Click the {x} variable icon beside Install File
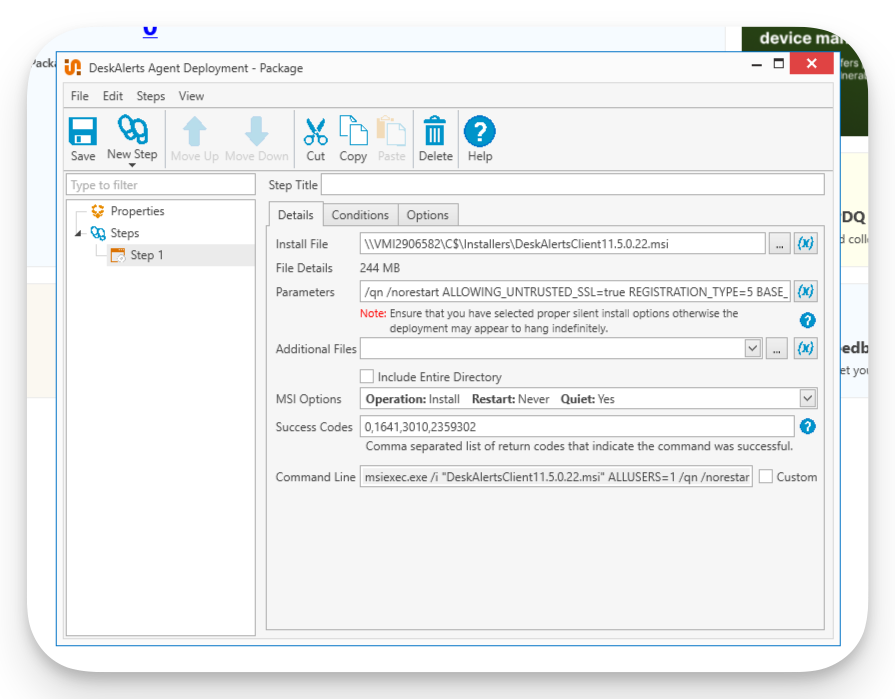 pyautogui.click(x=805, y=243)
